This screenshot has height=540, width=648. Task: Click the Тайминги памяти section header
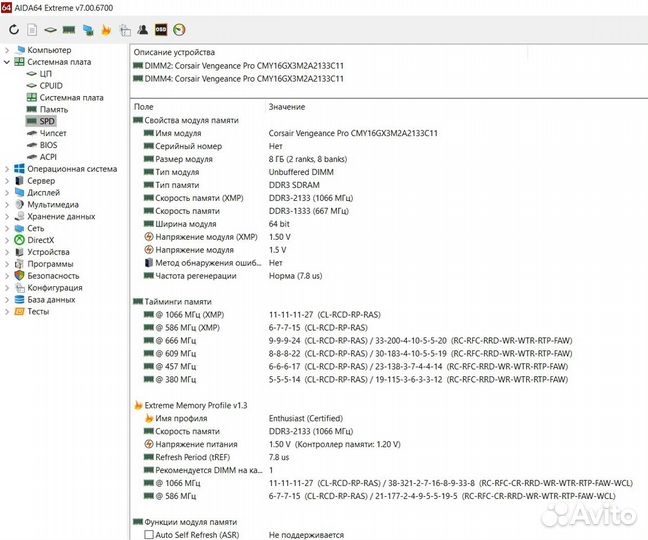pyautogui.click(x=178, y=302)
